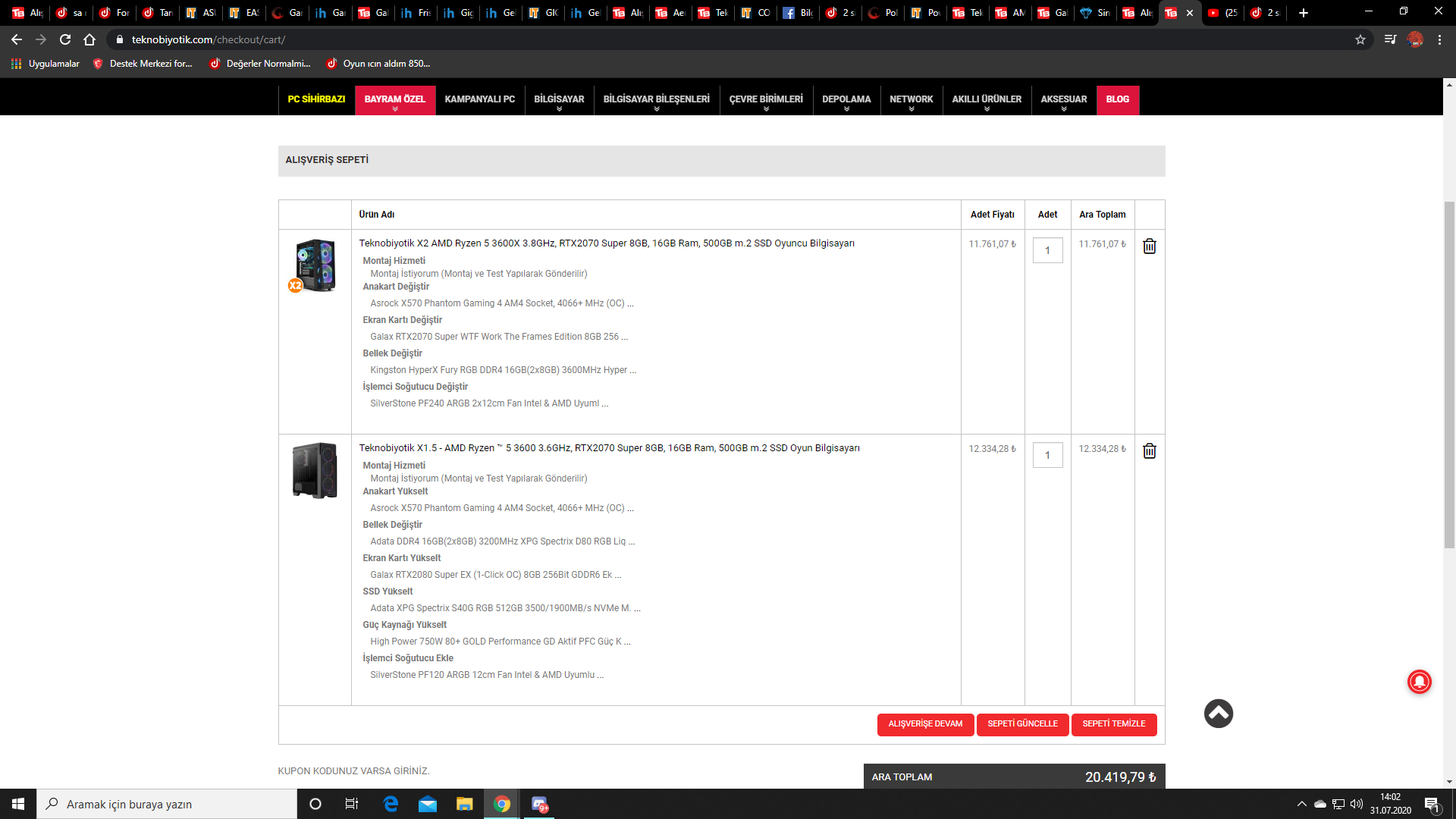The height and width of the screenshot is (819, 1456).
Task: Click the Sepeti Güncelle button
Action: (x=1022, y=724)
